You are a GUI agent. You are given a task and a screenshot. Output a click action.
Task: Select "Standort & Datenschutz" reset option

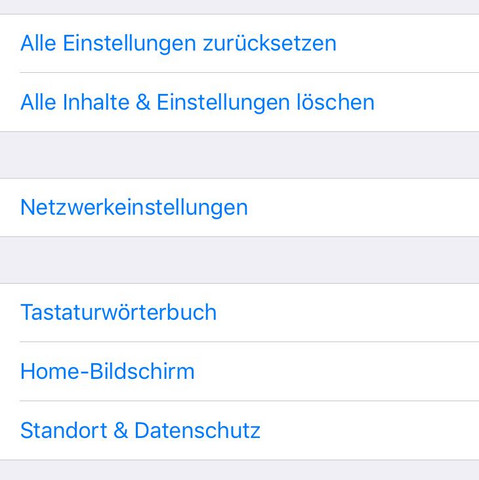tap(239, 430)
